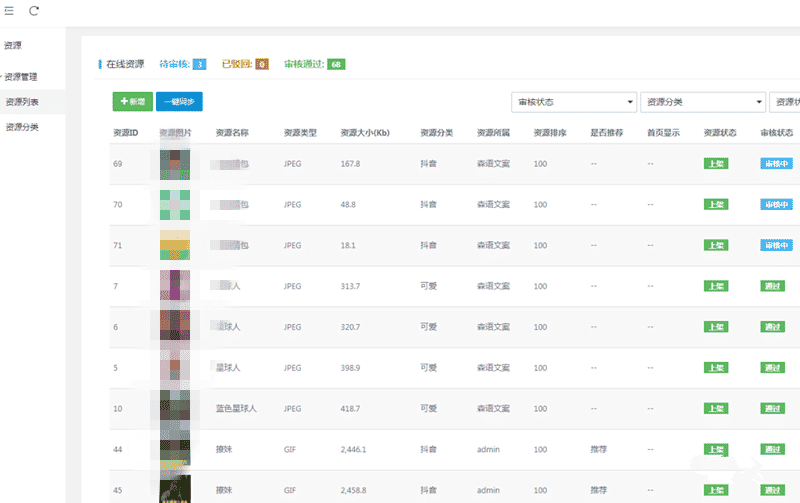
Task: Click the 审核通过 count badge showing 68
Action: [x=336, y=64]
